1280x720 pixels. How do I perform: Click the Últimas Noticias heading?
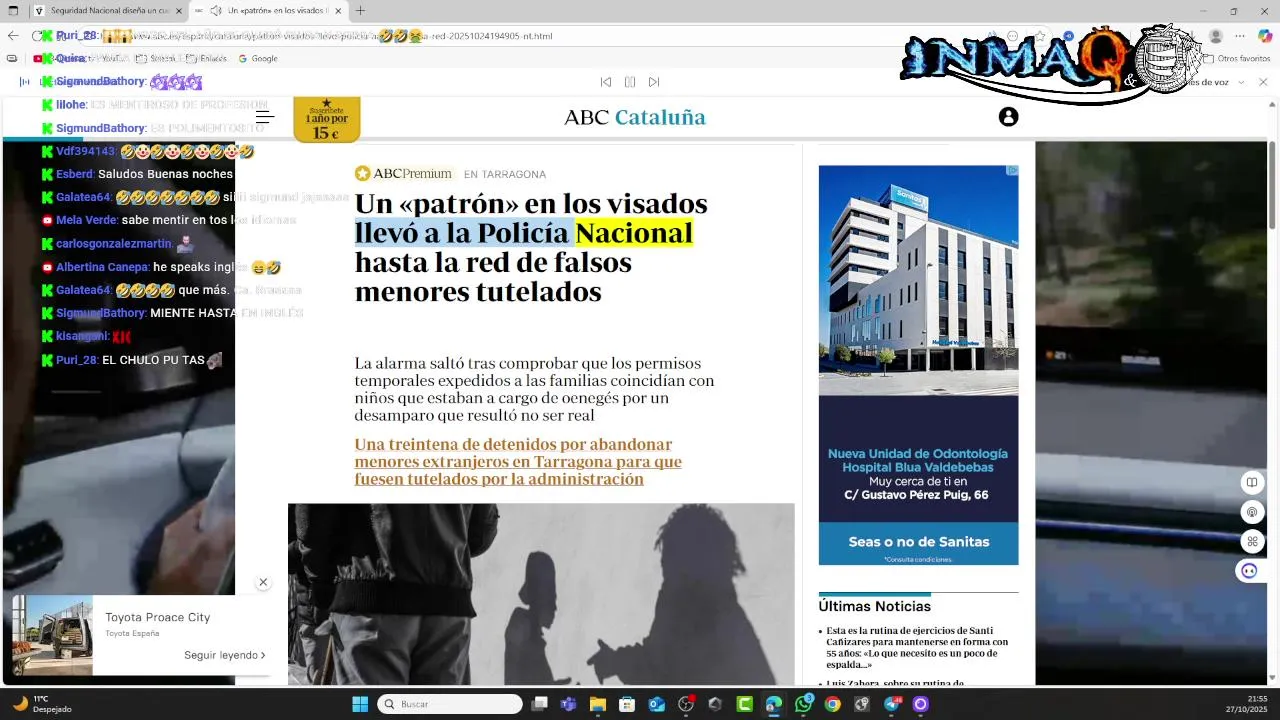pos(874,606)
